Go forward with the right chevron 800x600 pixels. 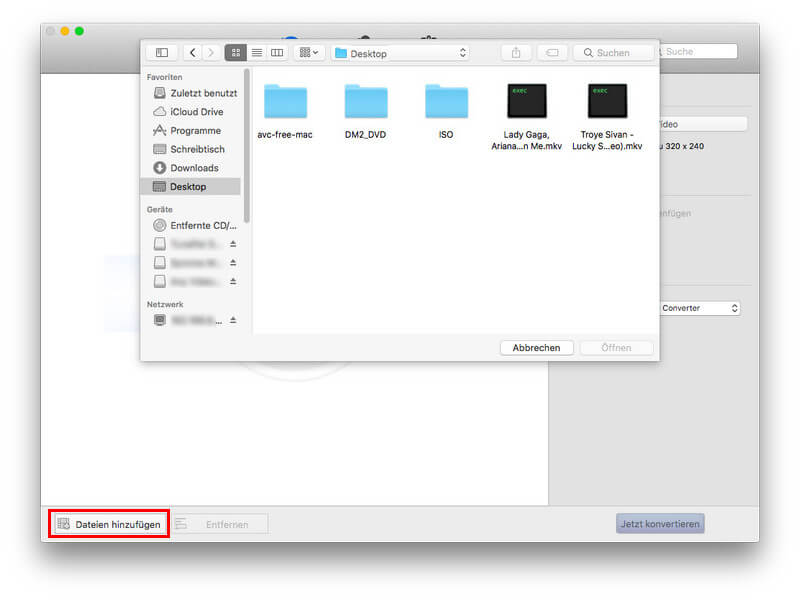tap(211, 53)
